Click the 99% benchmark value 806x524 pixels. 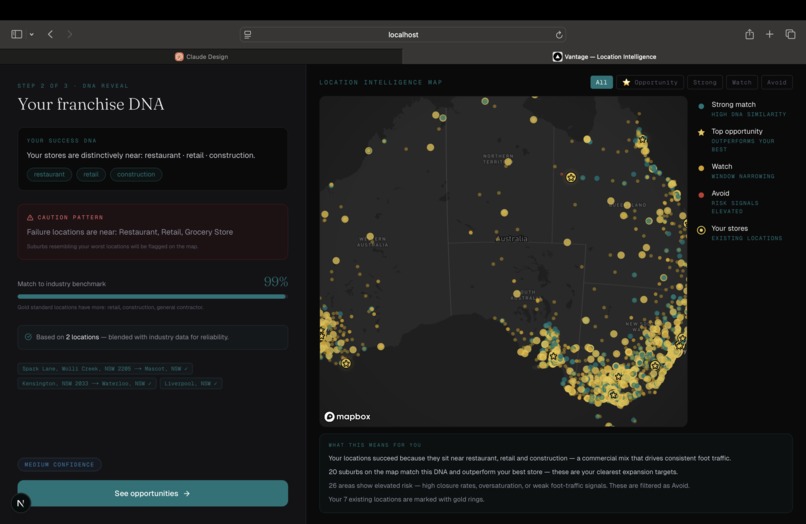276,282
